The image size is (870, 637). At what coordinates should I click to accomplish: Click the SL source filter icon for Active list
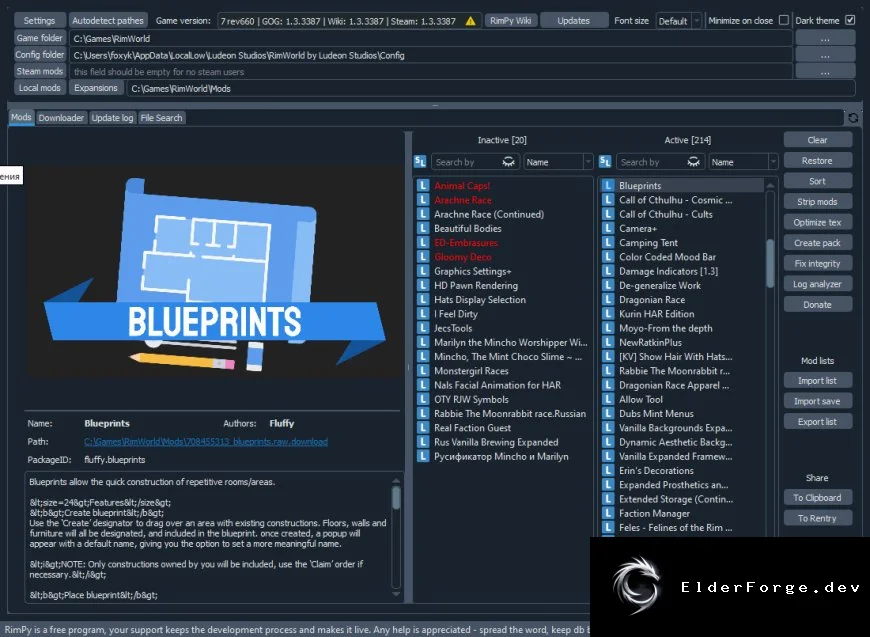605,161
